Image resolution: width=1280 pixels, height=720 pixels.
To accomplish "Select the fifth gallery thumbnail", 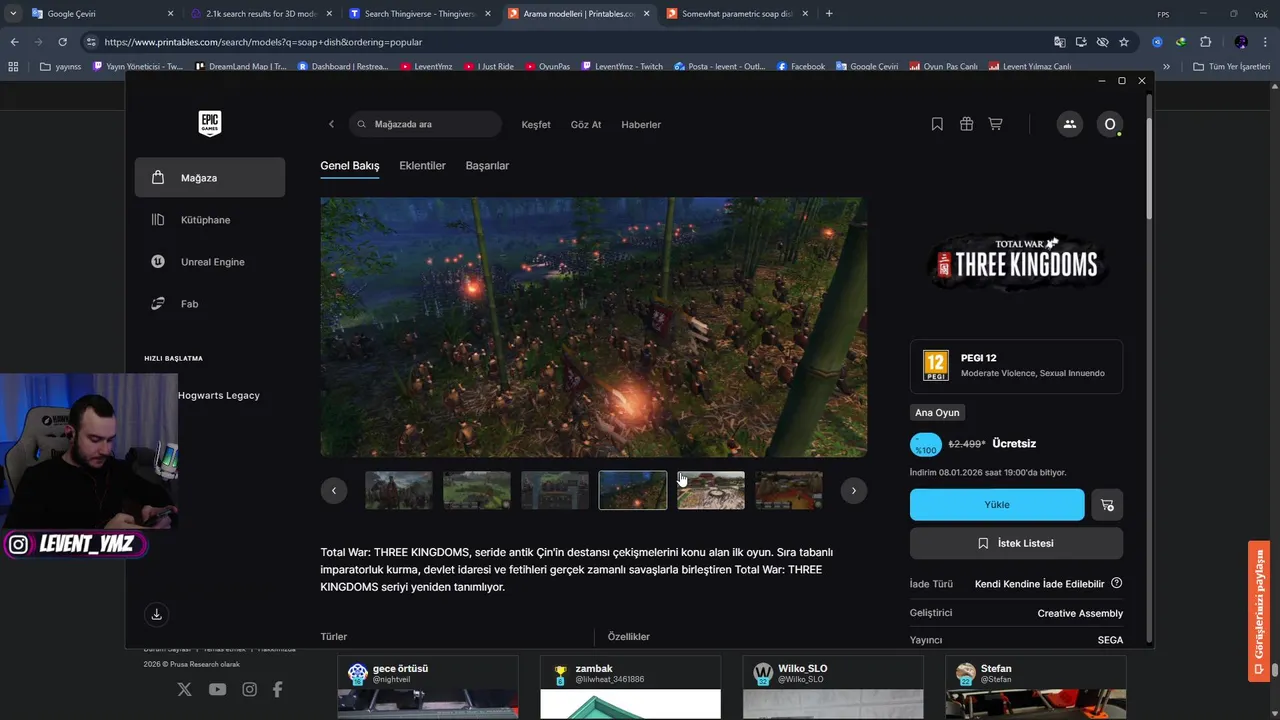I will coord(711,490).
